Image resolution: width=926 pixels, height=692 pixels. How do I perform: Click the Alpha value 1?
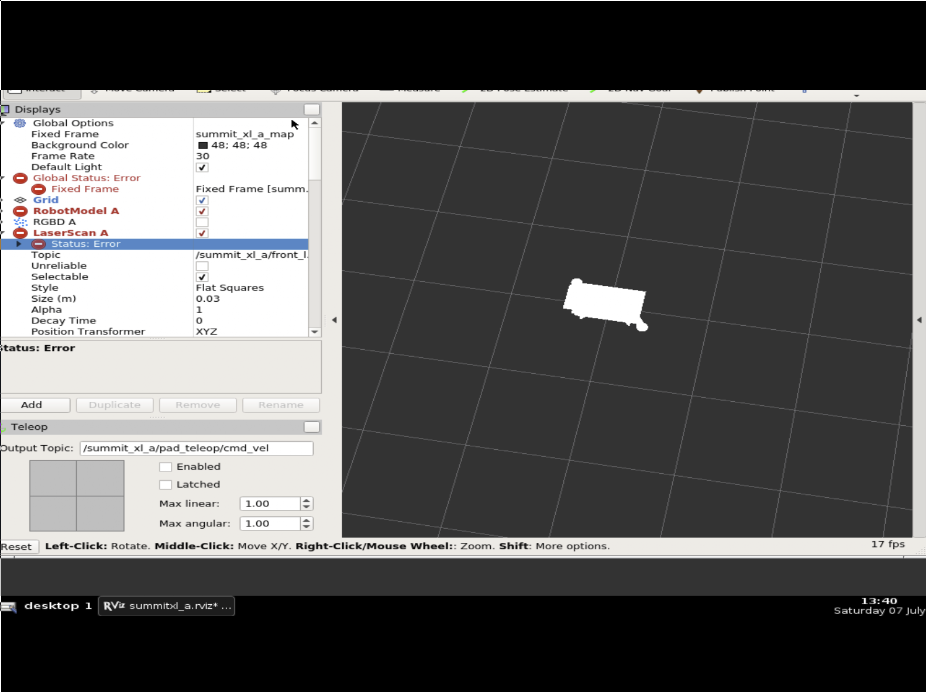(199, 309)
